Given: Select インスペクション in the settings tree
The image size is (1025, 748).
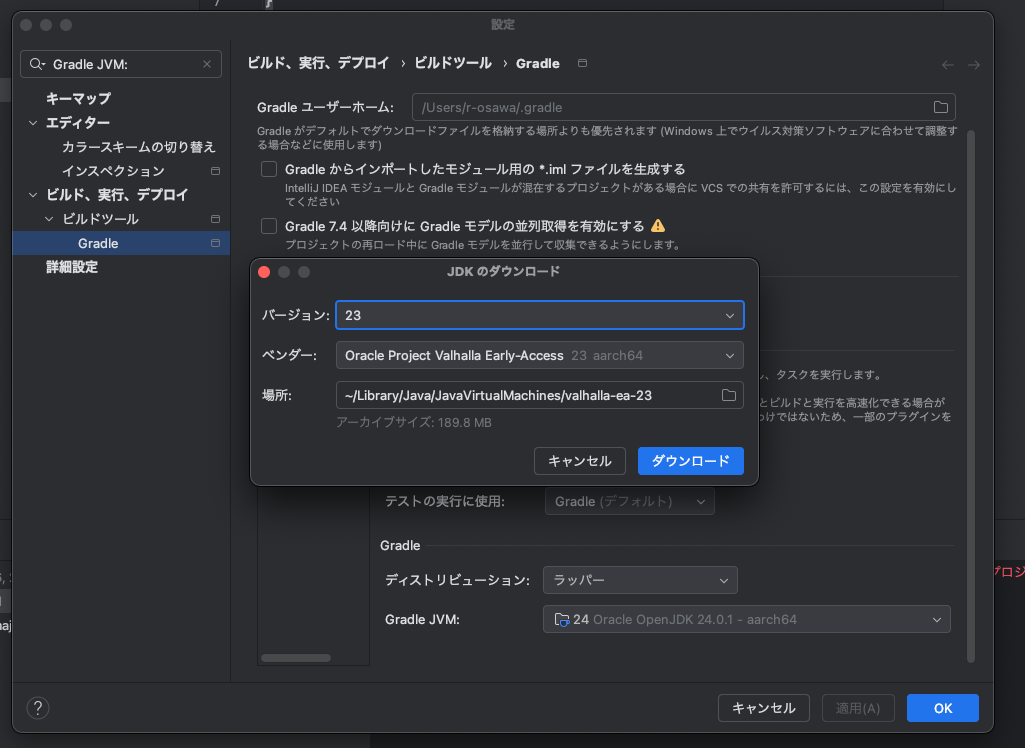Looking at the screenshot, I should pos(113,171).
